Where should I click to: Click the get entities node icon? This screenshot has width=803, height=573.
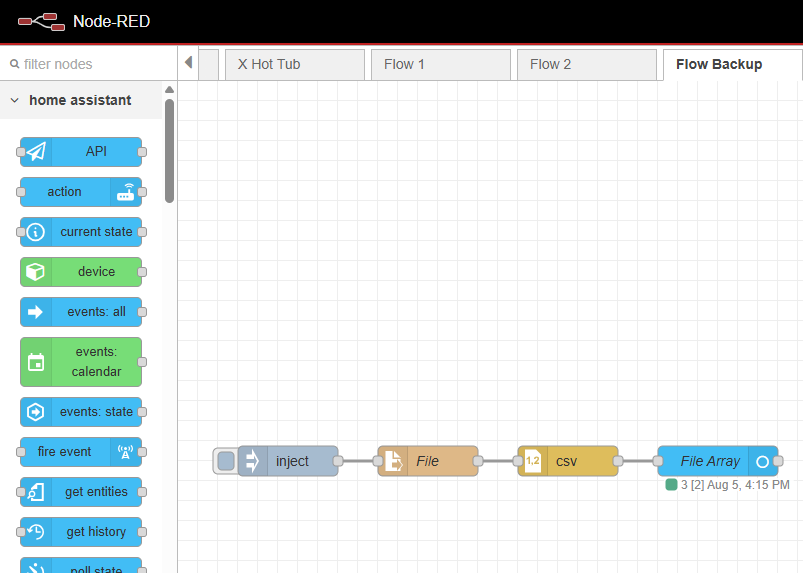click(36, 492)
